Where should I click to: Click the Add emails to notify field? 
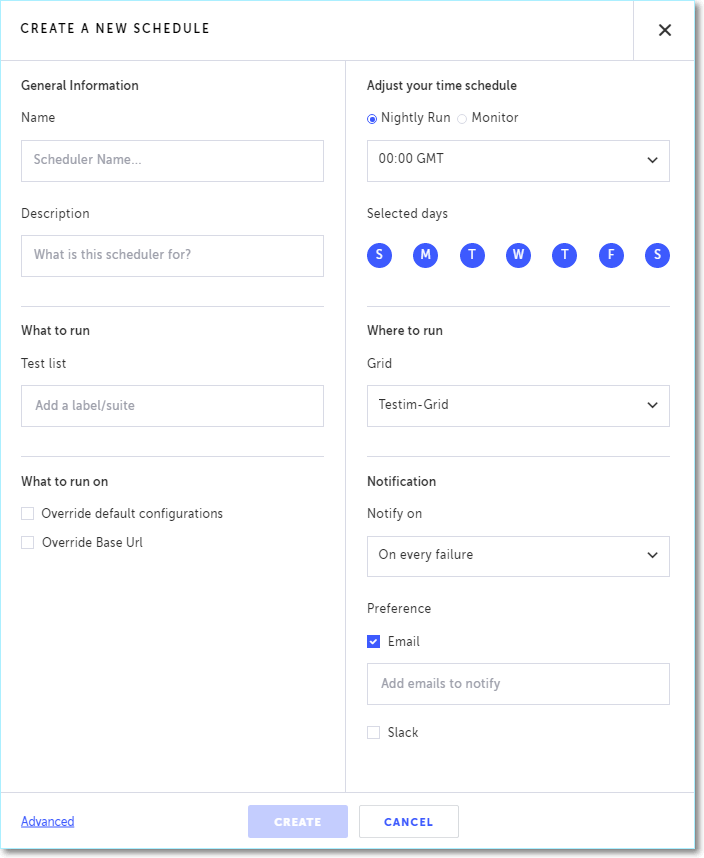518,684
